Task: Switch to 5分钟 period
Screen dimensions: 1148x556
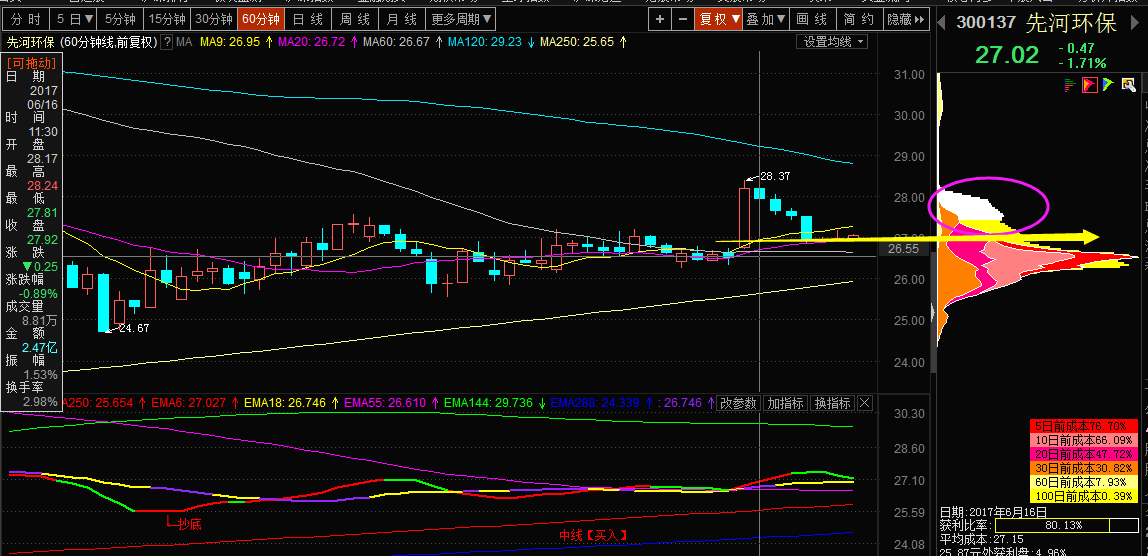Action: pyautogui.click(x=119, y=19)
